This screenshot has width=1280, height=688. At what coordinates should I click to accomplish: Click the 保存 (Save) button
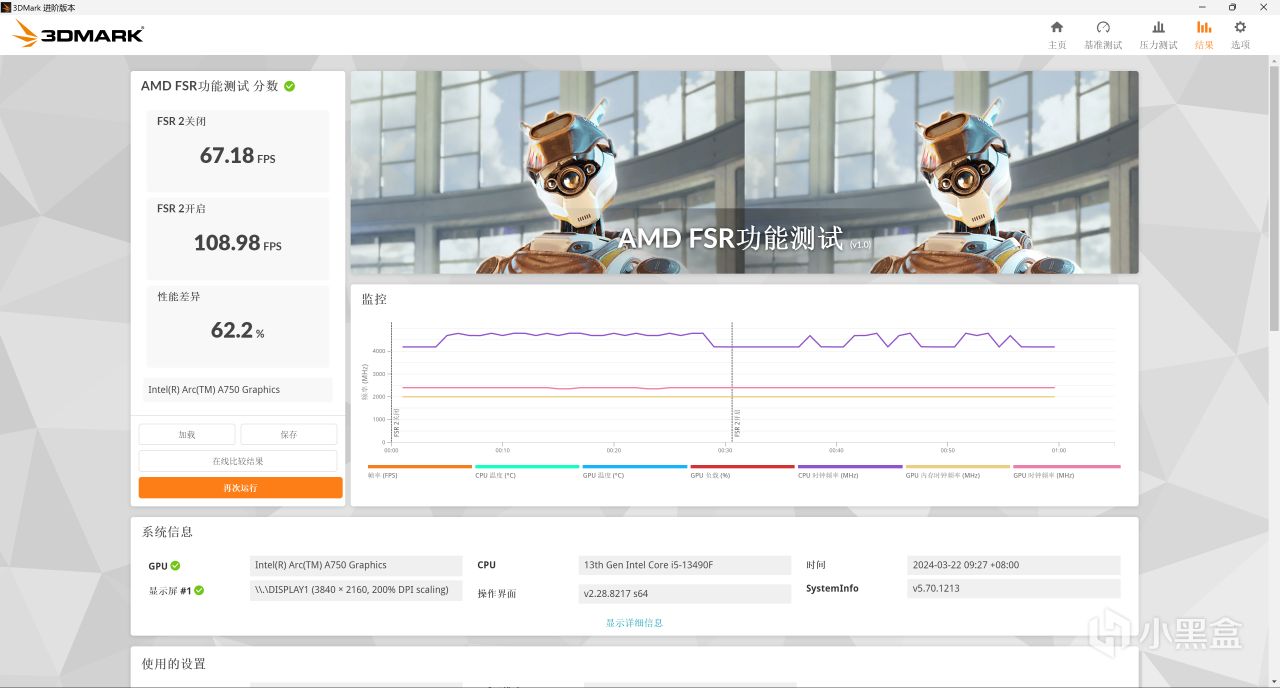(x=289, y=434)
